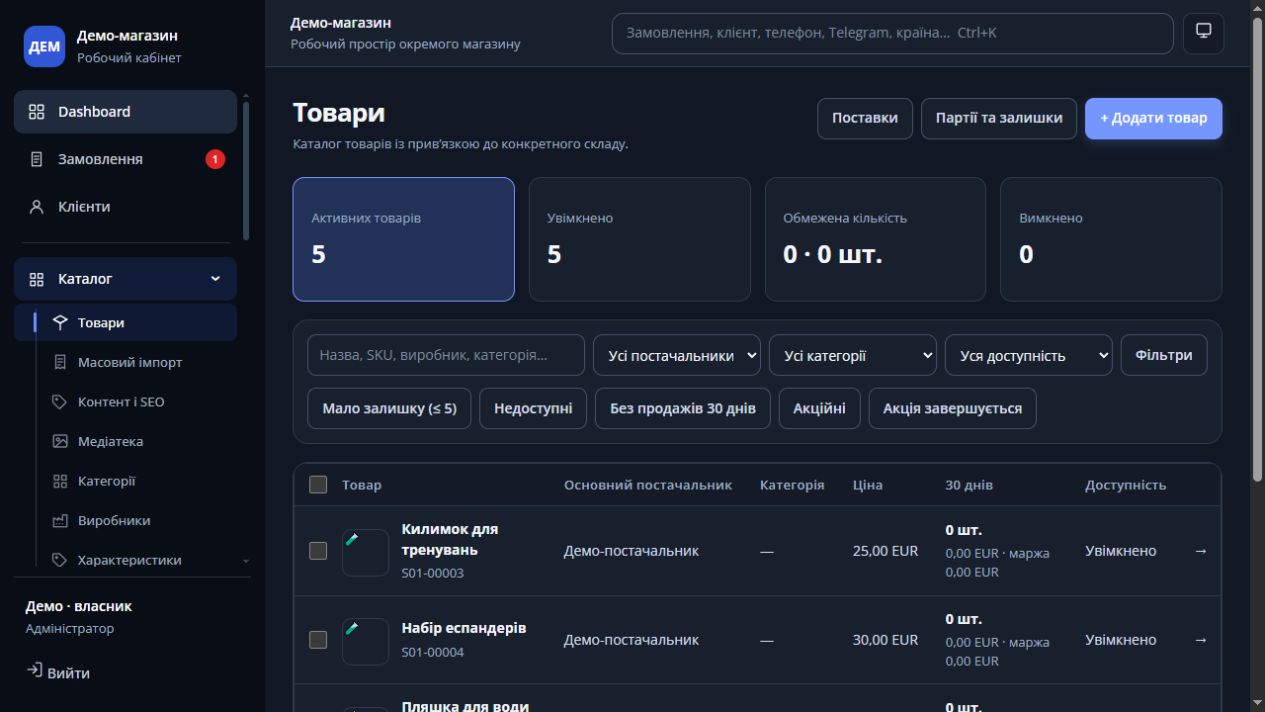Click the Клієнти person icon
1265x712 pixels.
(37, 207)
